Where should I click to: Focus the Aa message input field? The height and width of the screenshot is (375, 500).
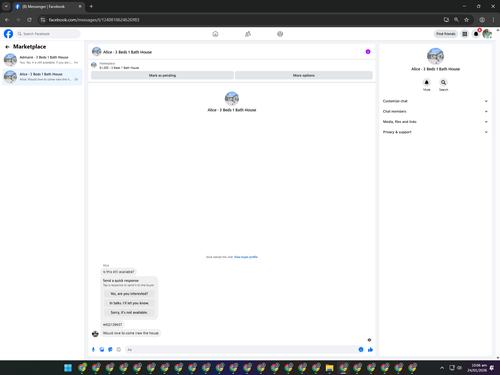click(241, 350)
